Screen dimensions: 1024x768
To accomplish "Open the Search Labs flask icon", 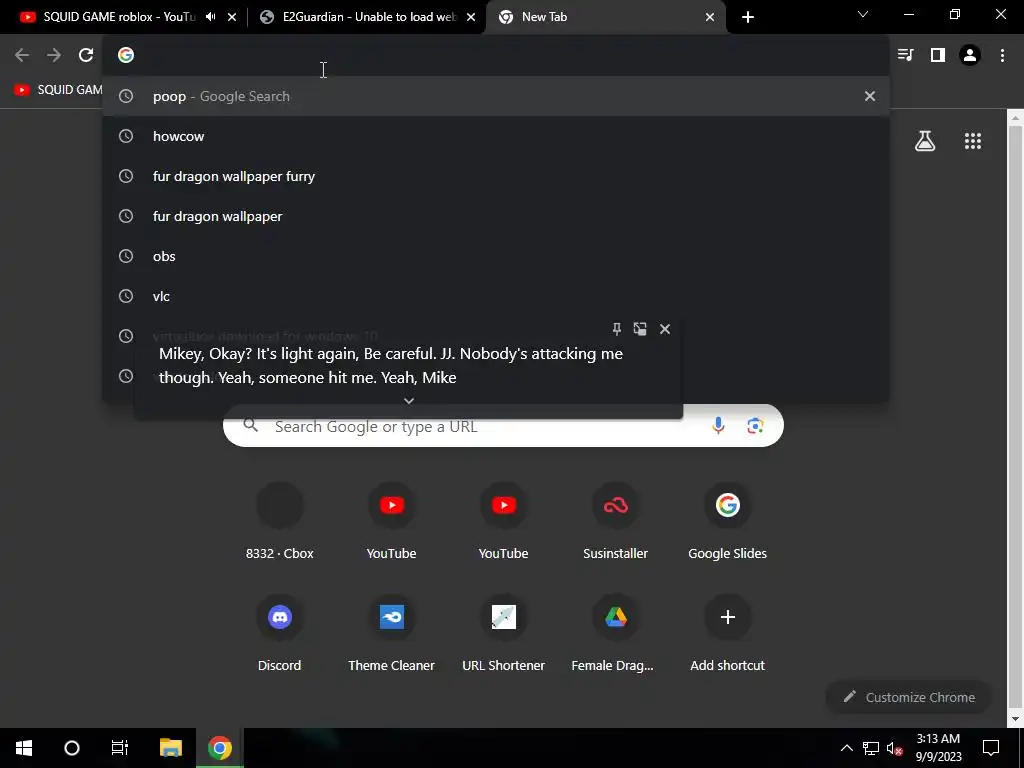I will [925, 140].
